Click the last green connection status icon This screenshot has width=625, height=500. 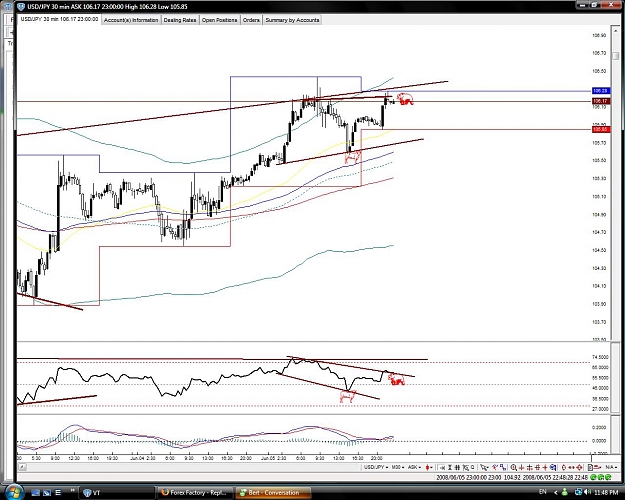pos(608,477)
